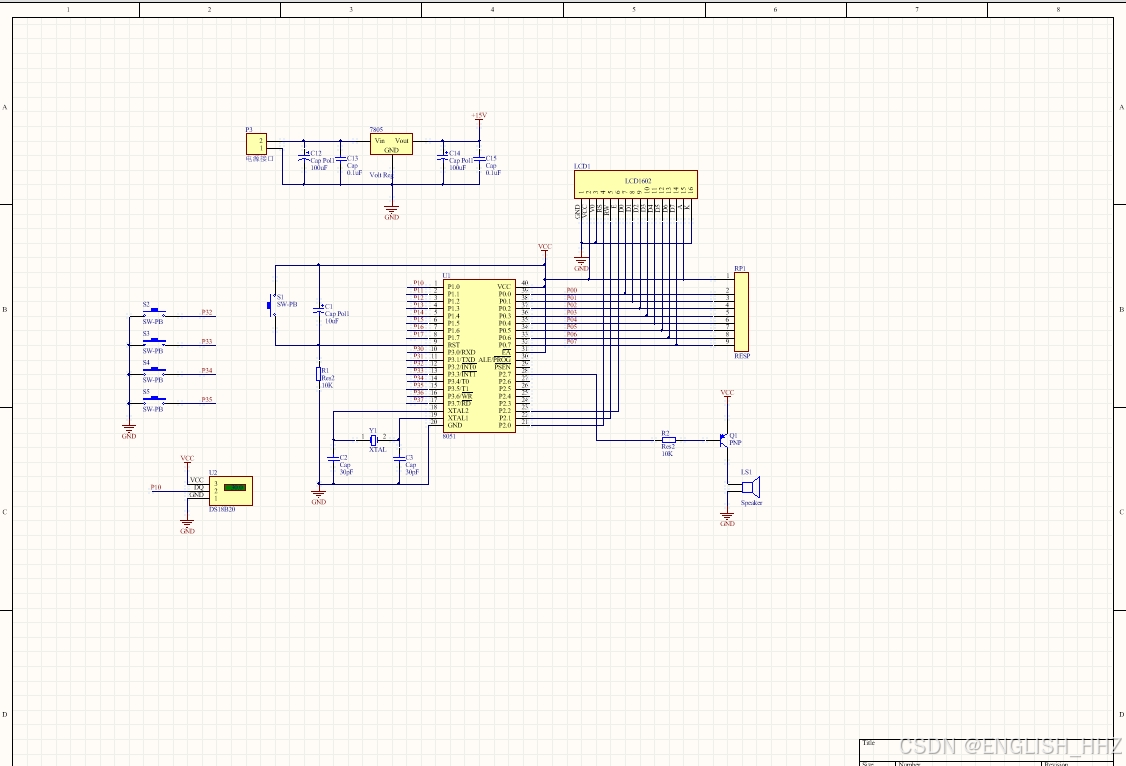Select base resistor R2 10K
The image size is (1126, 766).
click(x=669, y=440)
